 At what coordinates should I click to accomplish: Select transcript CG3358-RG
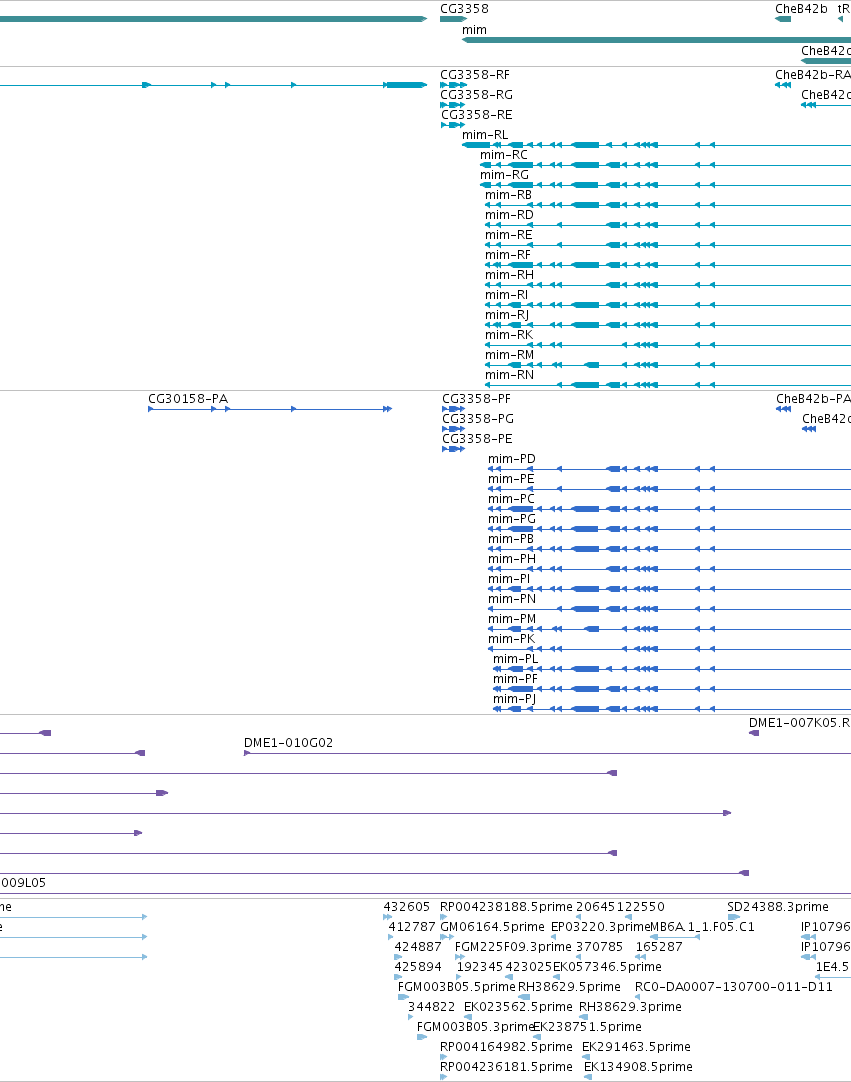(476, 95)
